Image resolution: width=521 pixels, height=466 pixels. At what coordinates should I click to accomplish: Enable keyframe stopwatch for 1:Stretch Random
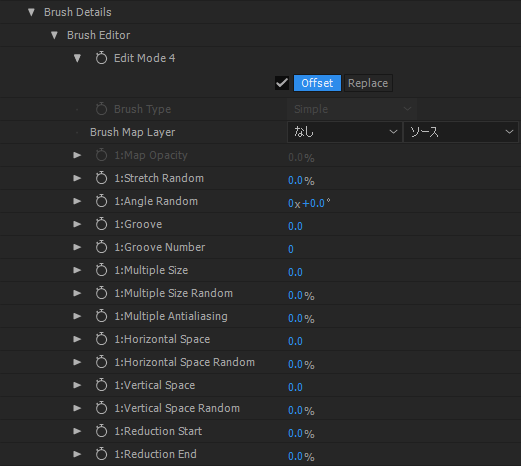(x=101, y=178)
